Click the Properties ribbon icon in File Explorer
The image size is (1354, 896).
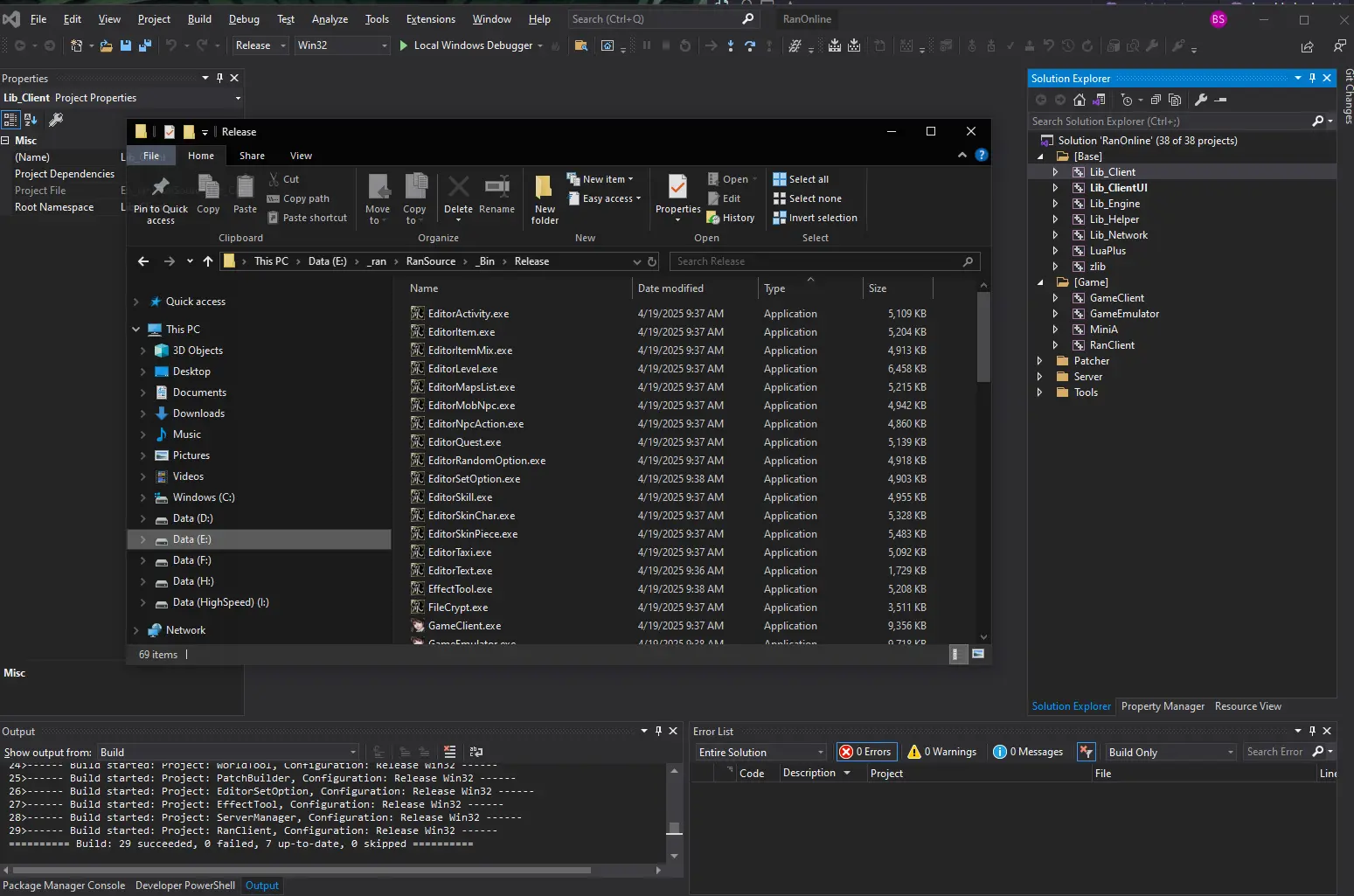click(x=678, y=198)
